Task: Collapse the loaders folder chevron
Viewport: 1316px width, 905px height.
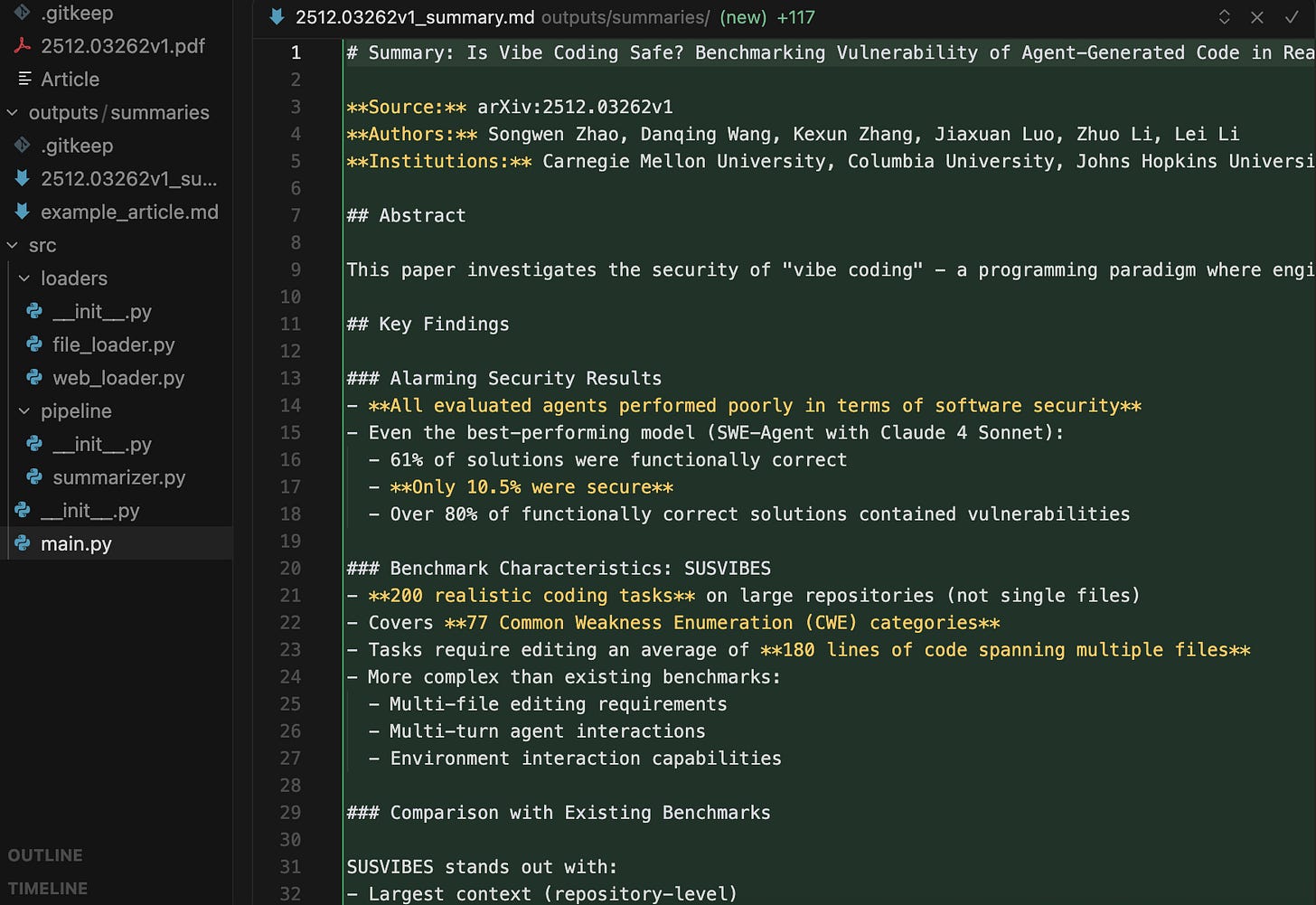Action: [24, 278]
